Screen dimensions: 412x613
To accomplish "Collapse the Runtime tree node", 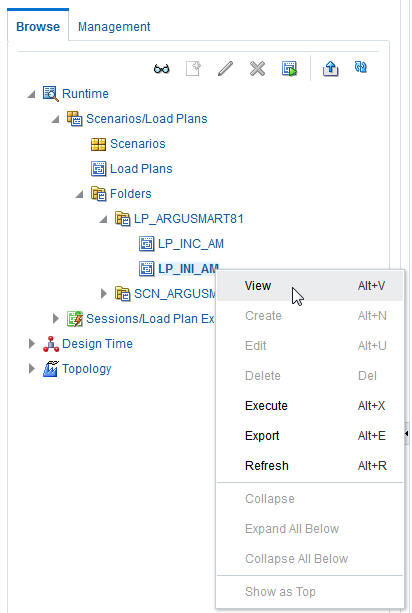I will (x=31, y=94).
